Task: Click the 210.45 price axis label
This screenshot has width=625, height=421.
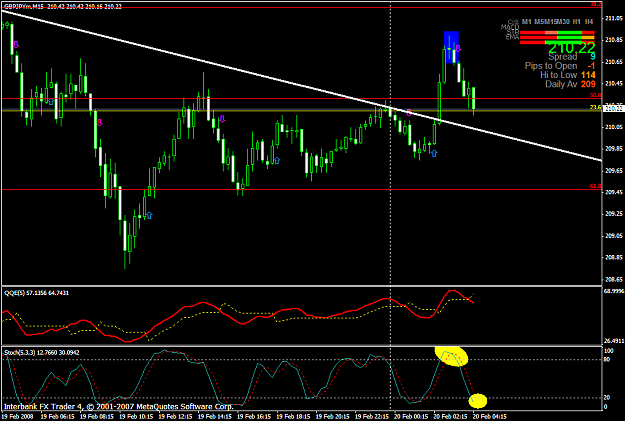Action: click(614, 84)
